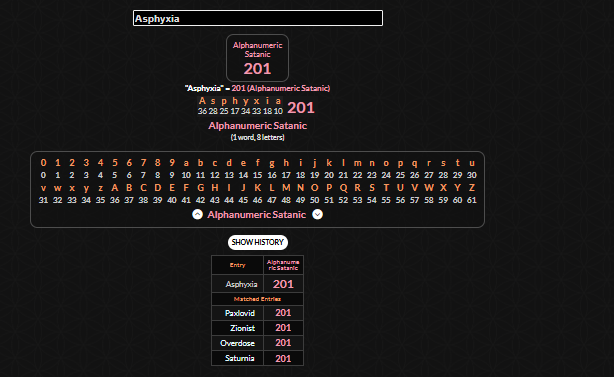This screenshot has height=377, width=614.
Task: Click the uppercase 'M' in cipher chart
Action: (286, 188)
